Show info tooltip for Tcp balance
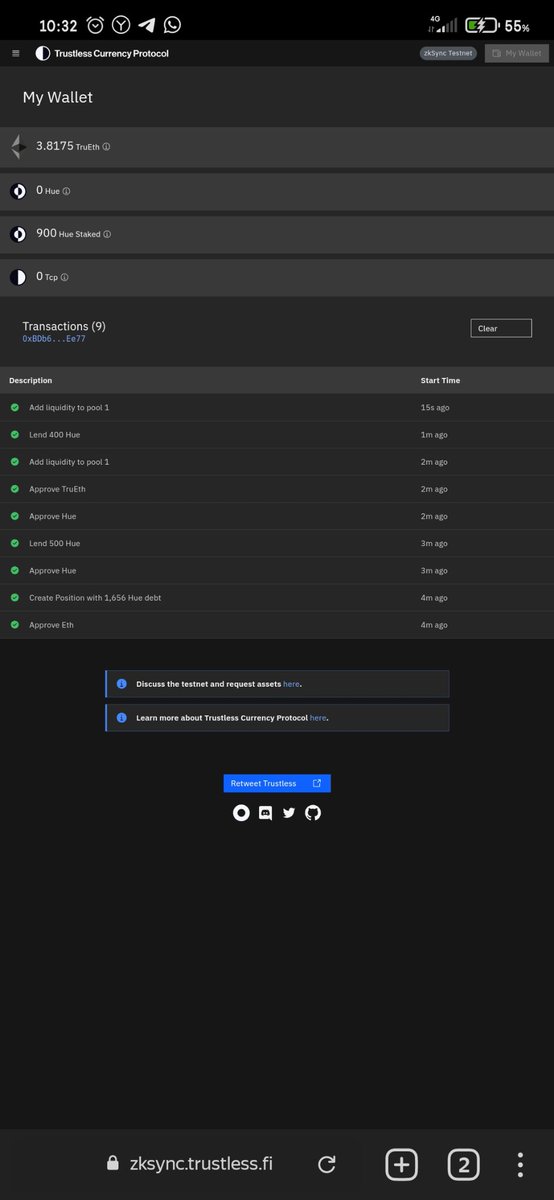Viewport: 554px width, 1200px height. 65,277
